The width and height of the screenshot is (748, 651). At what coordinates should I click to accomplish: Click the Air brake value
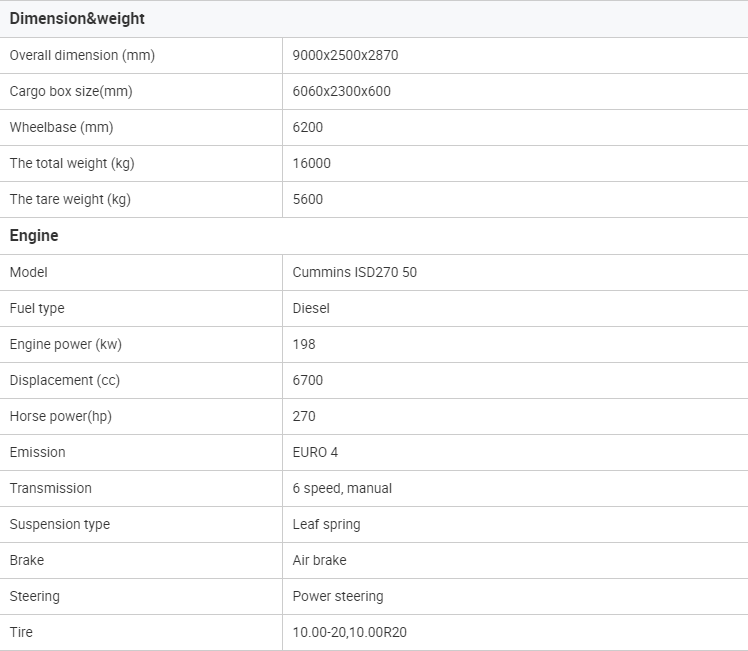pos(319,560)
